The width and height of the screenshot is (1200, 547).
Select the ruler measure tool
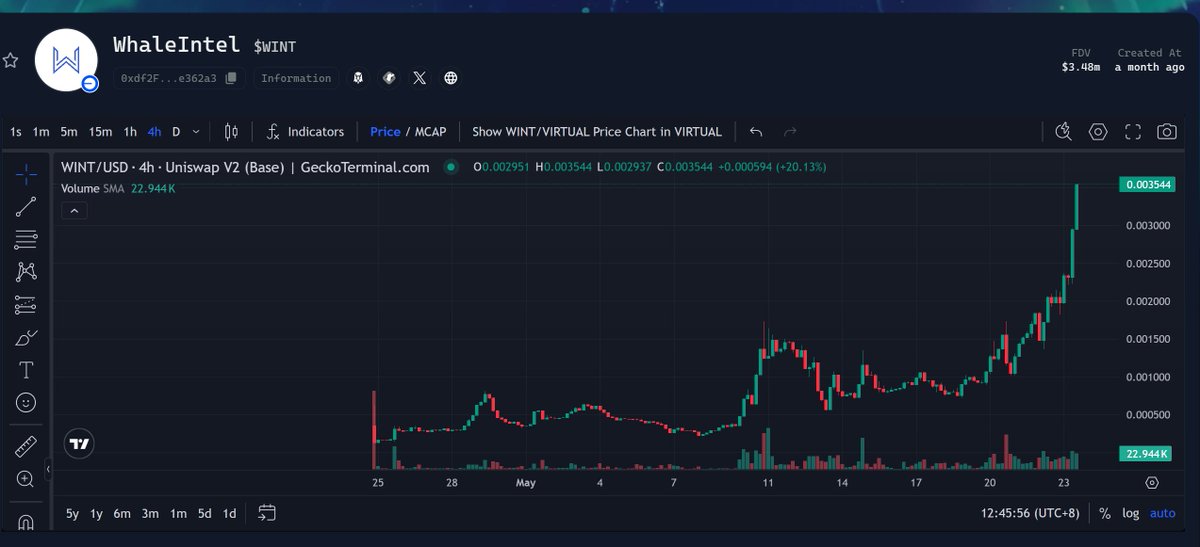pos(26,446)
